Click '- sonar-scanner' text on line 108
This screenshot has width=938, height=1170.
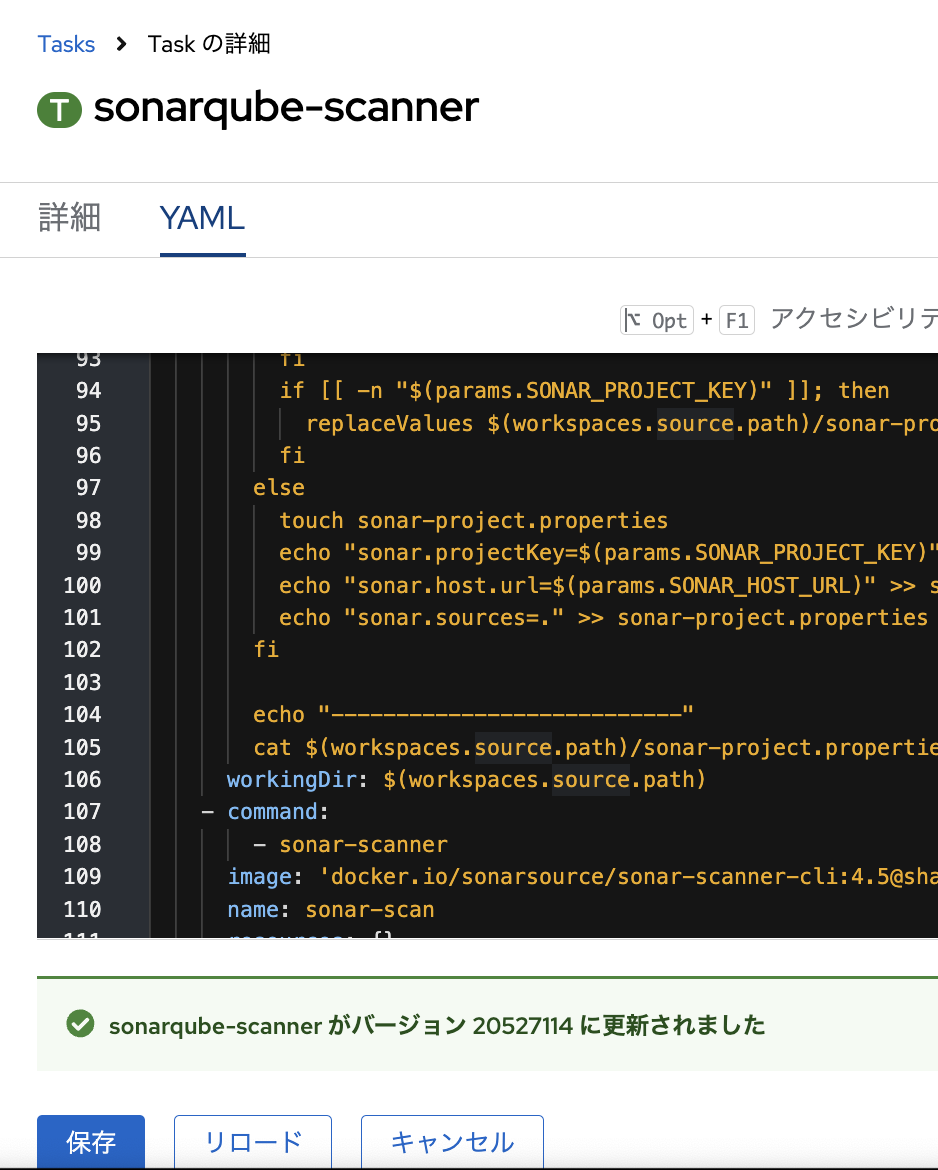[350, 844]
